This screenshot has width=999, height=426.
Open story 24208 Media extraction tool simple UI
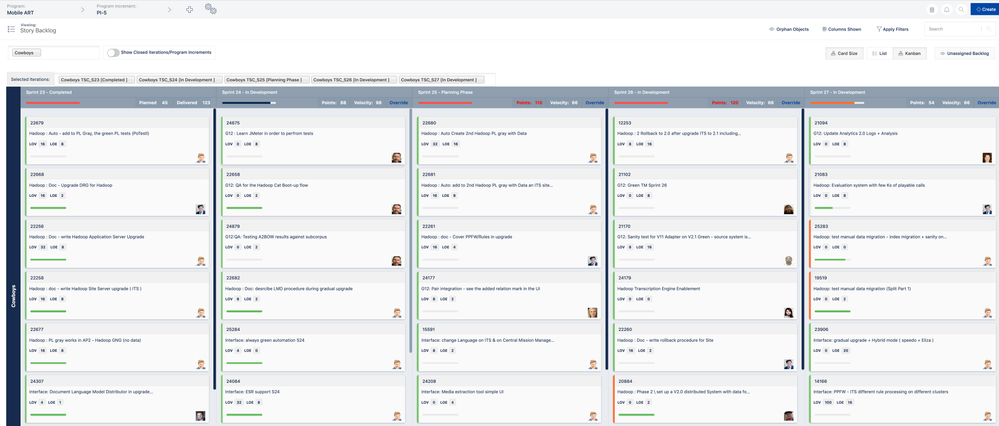point(463,392)
